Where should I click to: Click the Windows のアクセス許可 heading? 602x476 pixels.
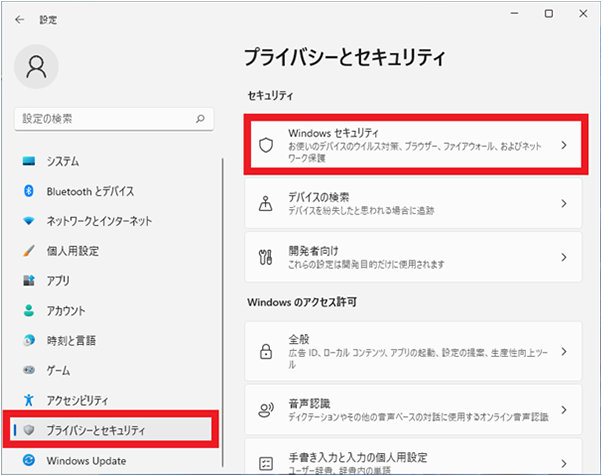[302, 302]
